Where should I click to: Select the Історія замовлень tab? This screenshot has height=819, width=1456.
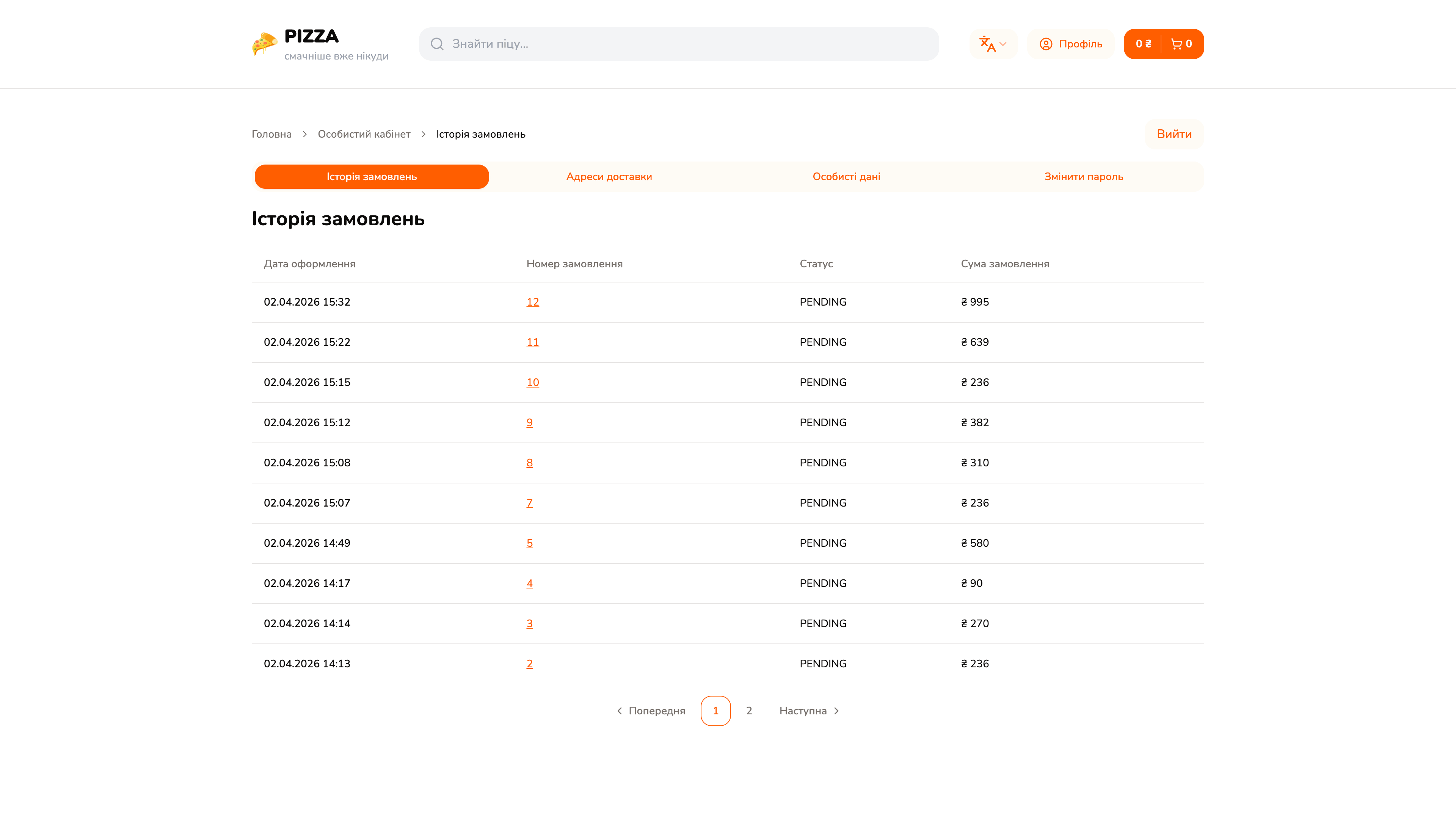click(371, 176)
